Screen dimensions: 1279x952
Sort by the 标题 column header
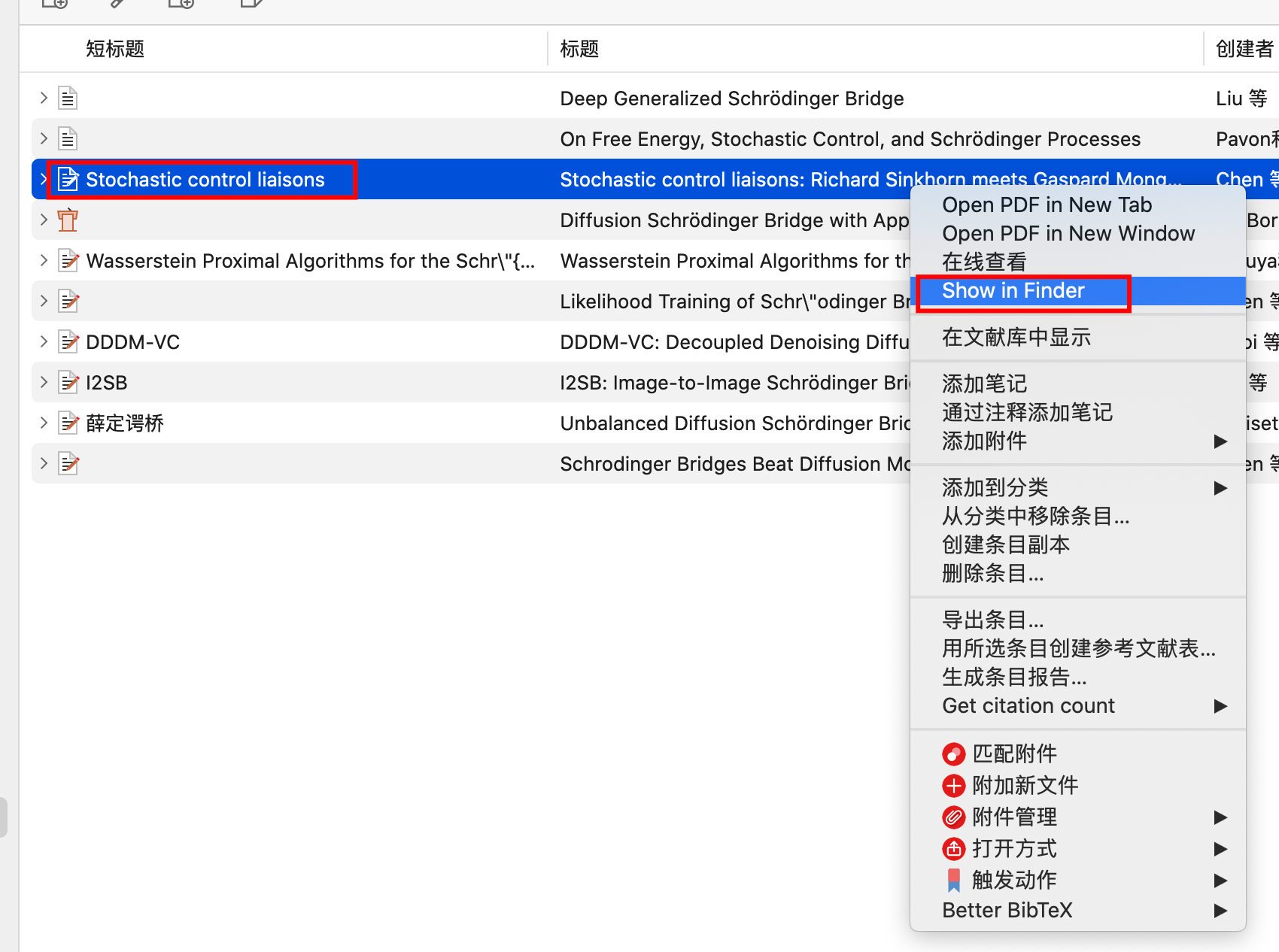(579, 50)
